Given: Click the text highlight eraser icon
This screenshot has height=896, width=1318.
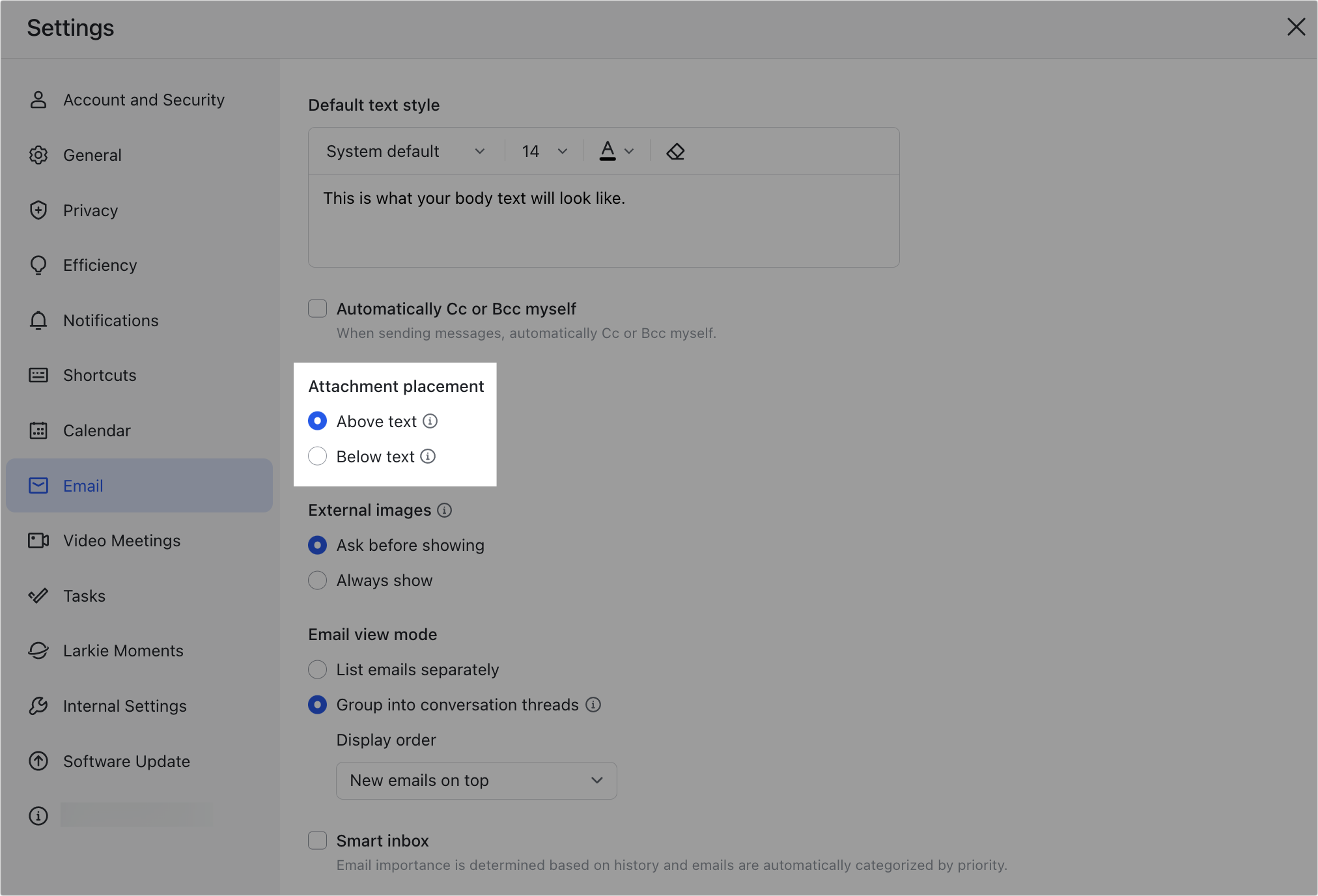Looking at the screenshot, I should click(675, 151).
